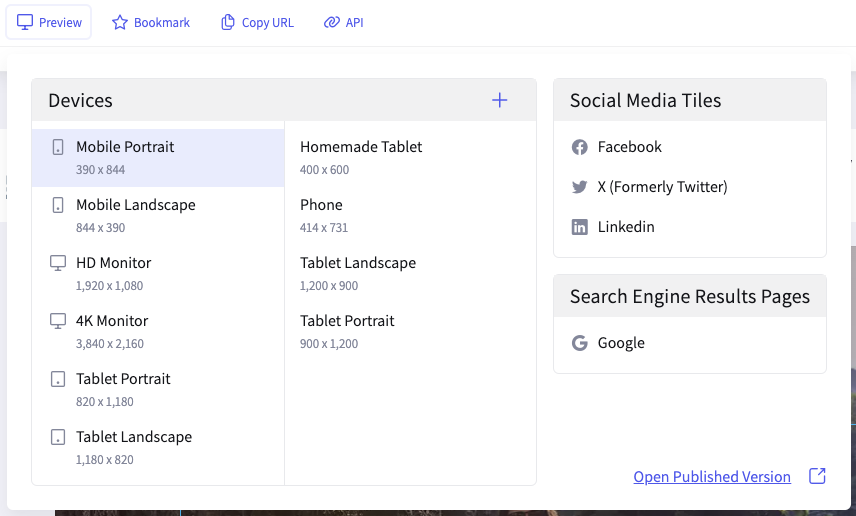Choose Tablet Portrait 820 x 1,180 preview
This screenshot has width=856, height=516.
point(123,389)
